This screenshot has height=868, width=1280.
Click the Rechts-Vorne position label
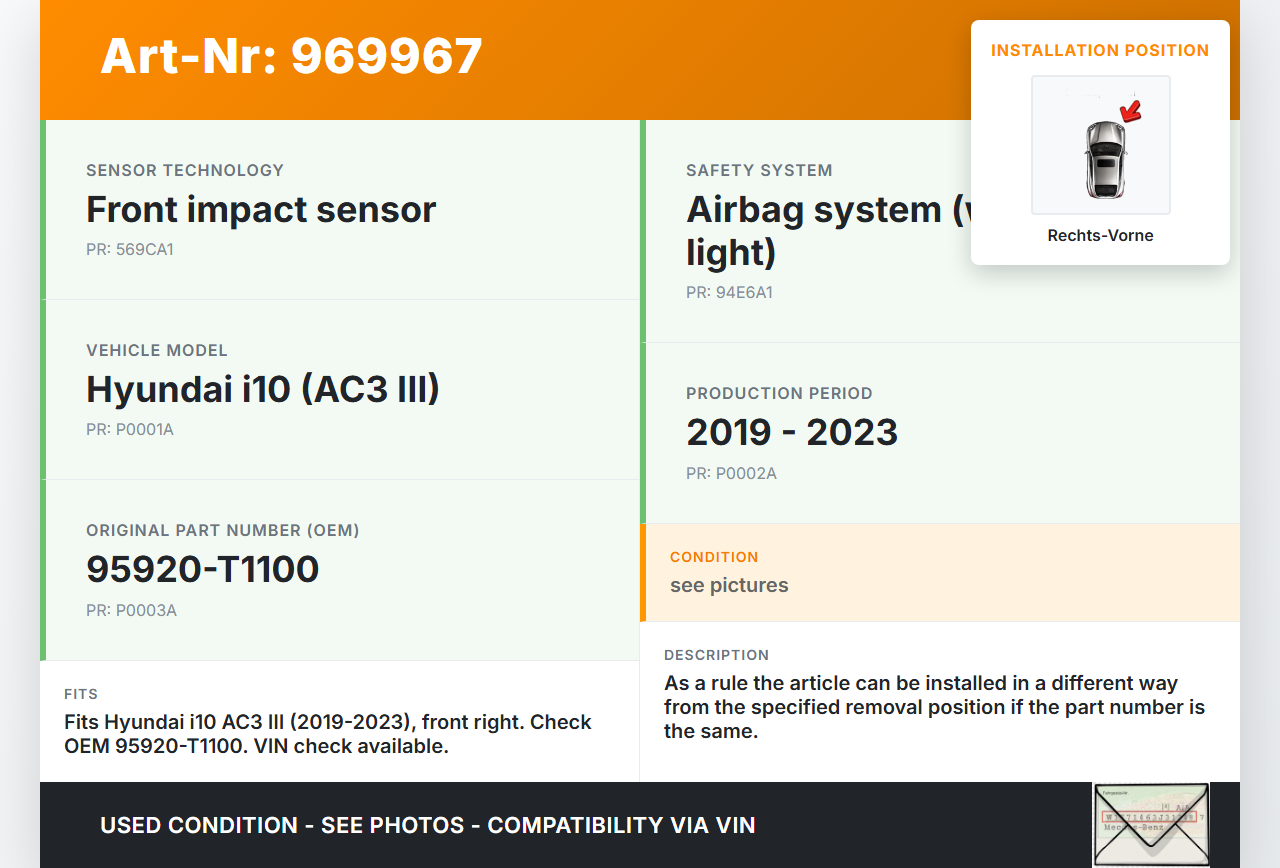click(x=1100, y=236)
